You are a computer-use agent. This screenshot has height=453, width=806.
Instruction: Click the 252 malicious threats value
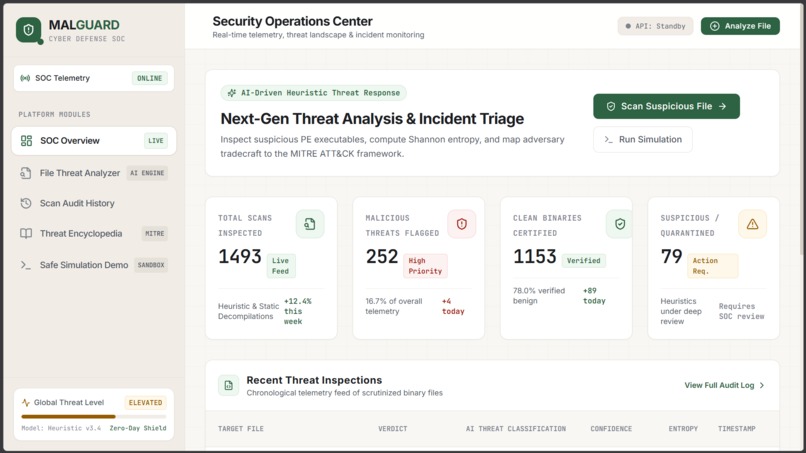pyautogui.click(x=382, y=257)
